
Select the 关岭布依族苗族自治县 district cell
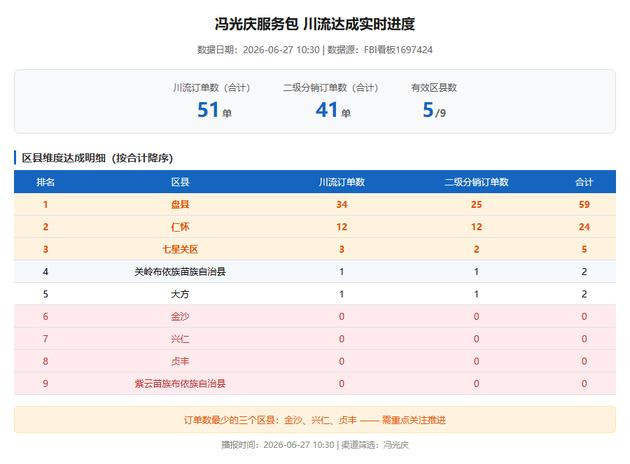(180, 272)
